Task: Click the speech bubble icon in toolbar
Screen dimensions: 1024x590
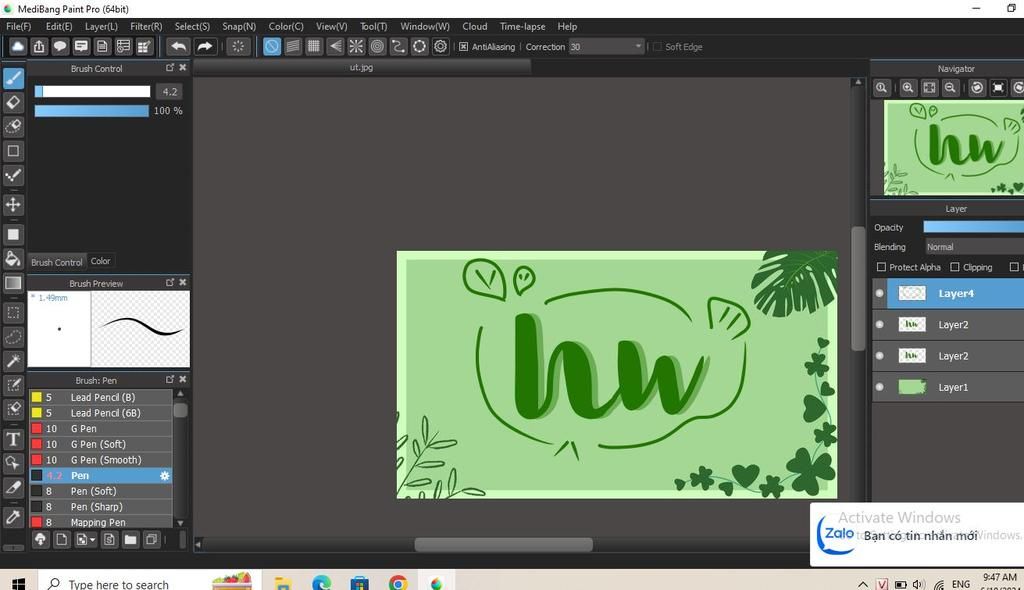Action: point(60,46)
